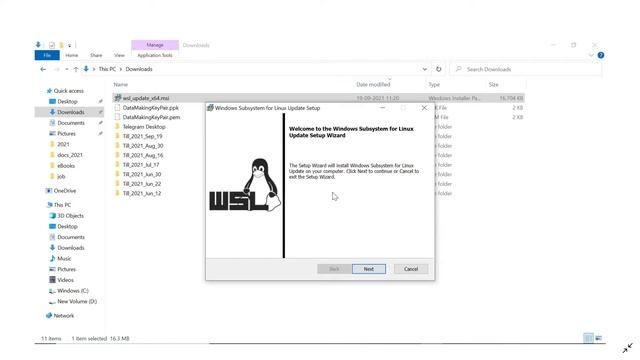Expand the ribbon with chevron arrow
Viewport: 640px width, 360px height.
591,55
